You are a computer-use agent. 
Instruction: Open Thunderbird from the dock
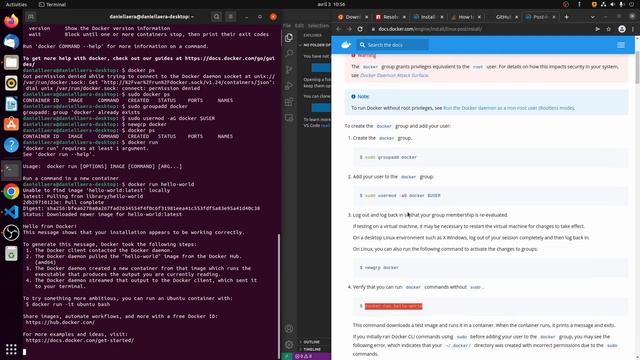point(11,42)
